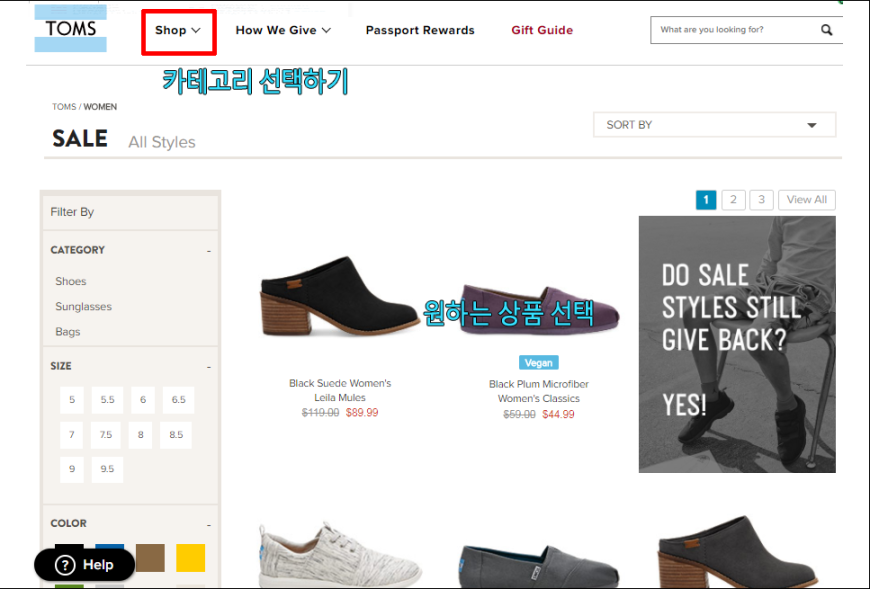The image size is (870, 589).
Task: Open the SORT BY dropdown
Action: 714,125
